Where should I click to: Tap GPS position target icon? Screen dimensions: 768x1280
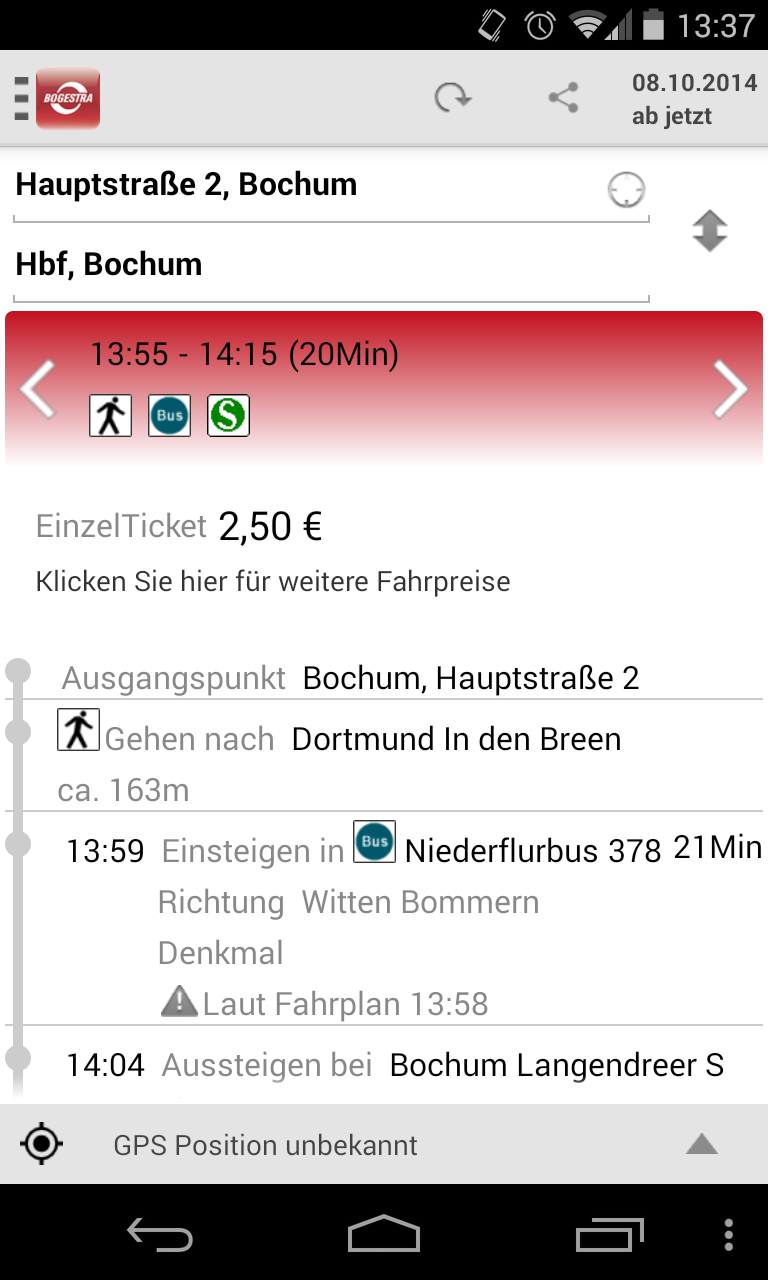point(42,1144)
